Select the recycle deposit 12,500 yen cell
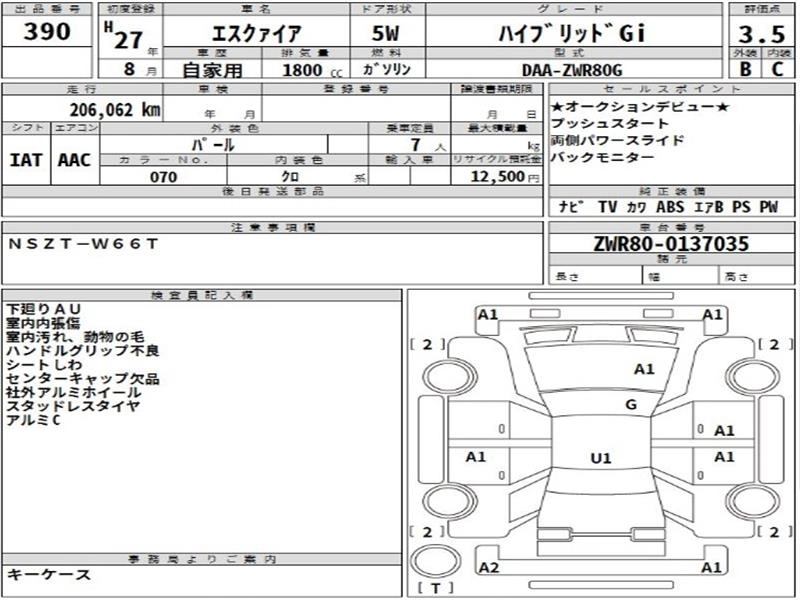Screen dimensions: 800x600 [x=497, y=177]
